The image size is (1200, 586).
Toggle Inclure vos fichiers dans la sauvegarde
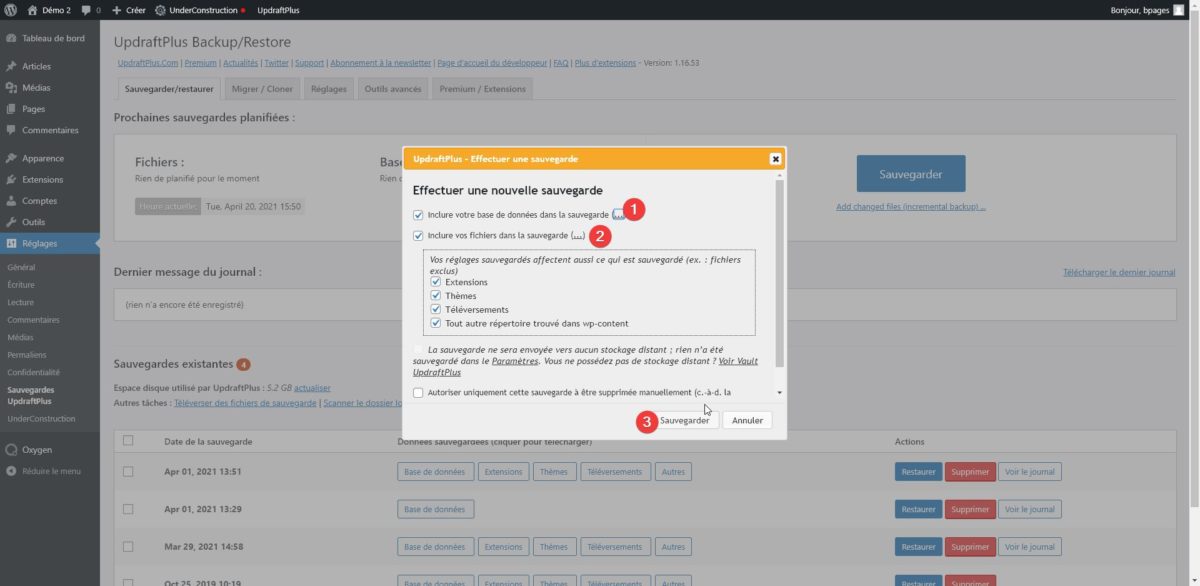tap(418, 236)
